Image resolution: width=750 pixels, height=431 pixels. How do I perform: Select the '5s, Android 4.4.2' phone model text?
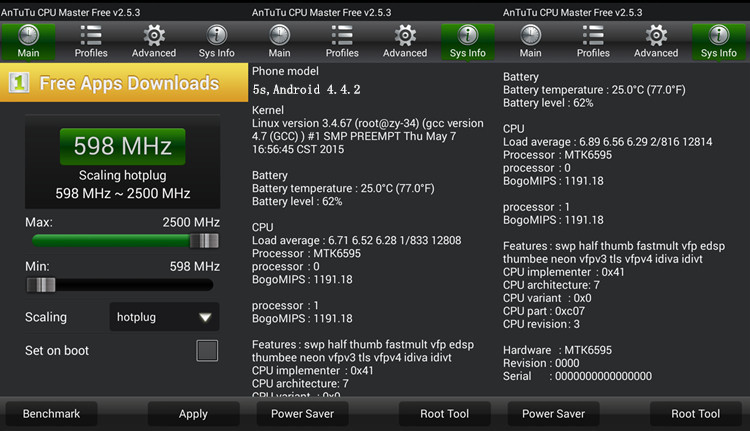pyautogui.click(x=307, y=89)
